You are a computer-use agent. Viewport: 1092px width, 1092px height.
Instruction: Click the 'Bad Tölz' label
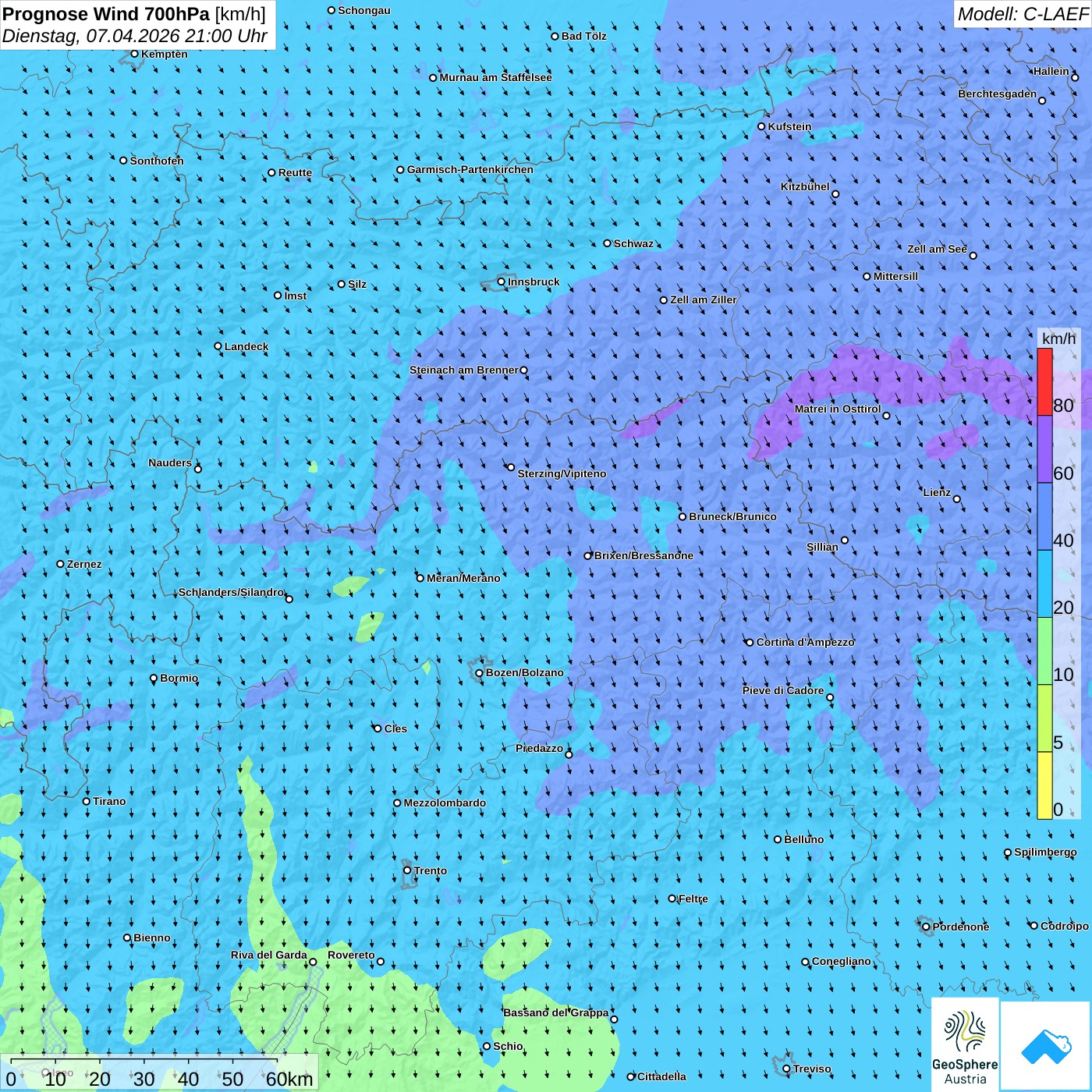pos(584,36)
